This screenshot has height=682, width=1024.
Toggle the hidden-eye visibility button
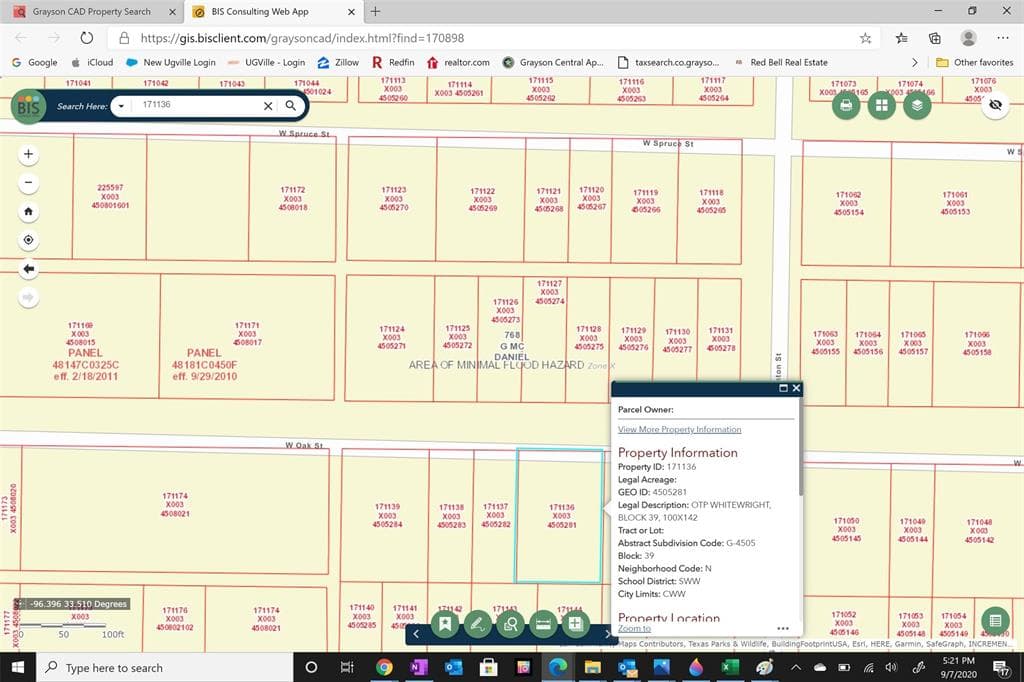(995, 105)
